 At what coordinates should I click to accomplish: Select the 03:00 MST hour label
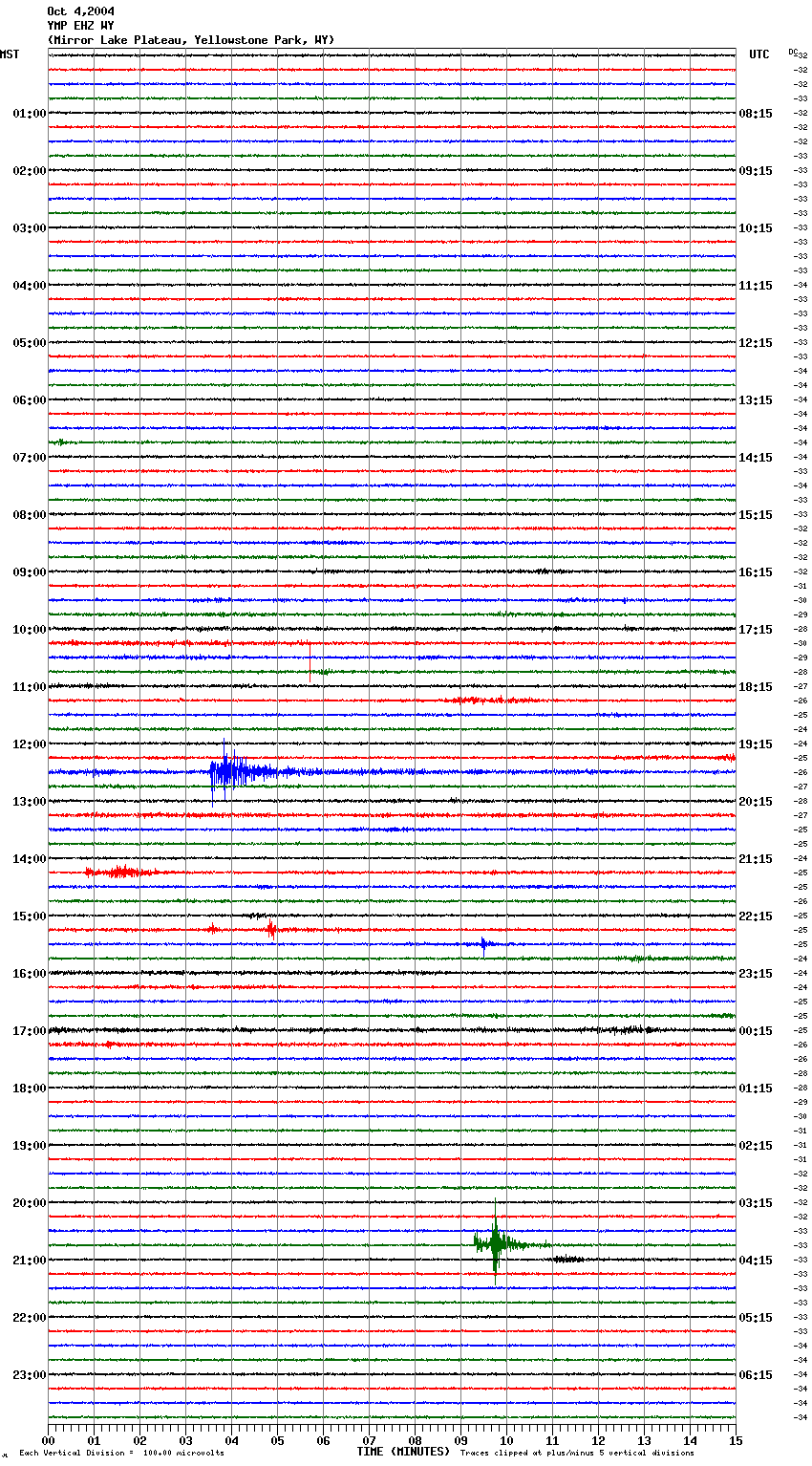30,228
